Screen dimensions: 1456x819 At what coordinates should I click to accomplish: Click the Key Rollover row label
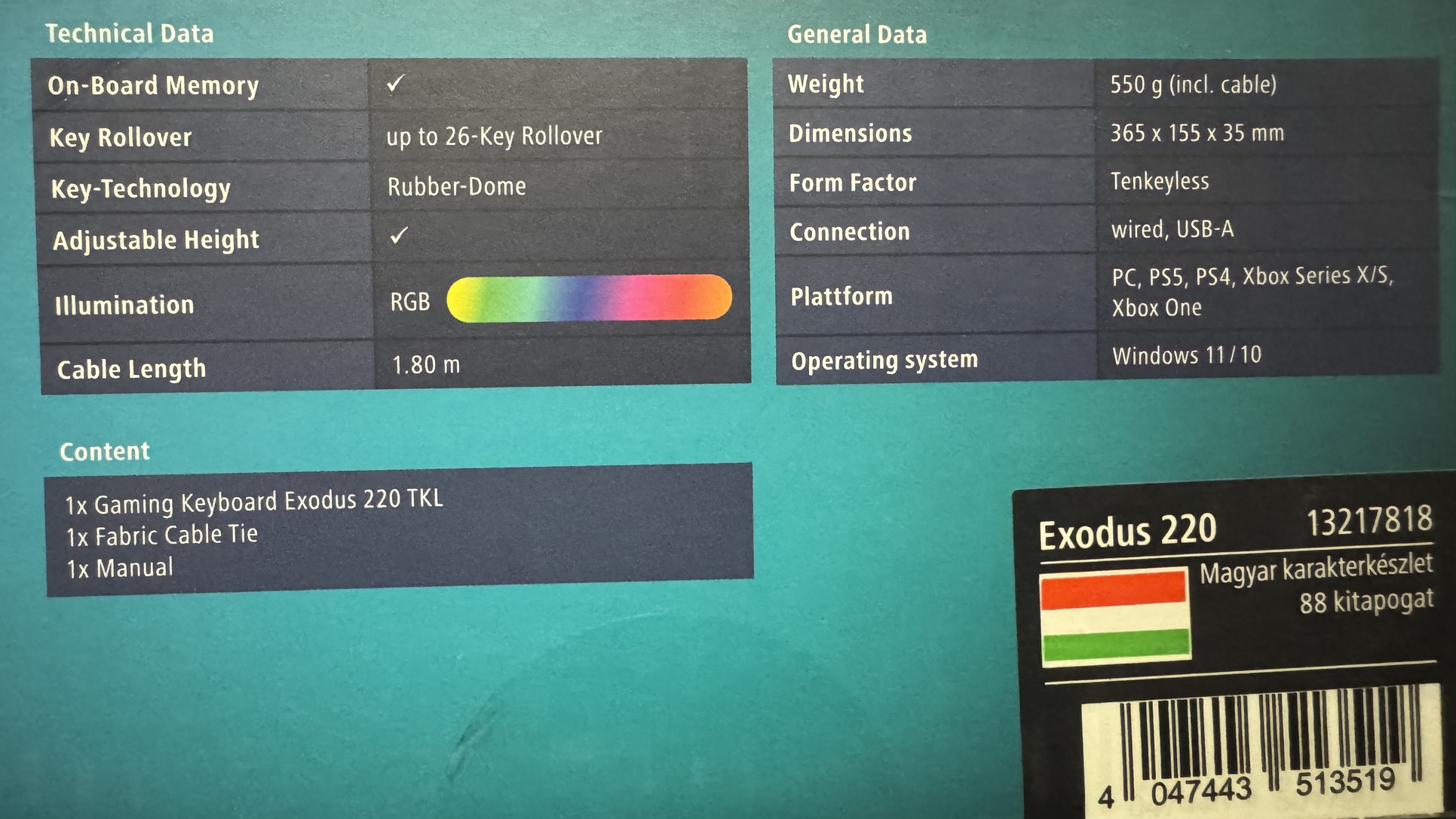click(121, 138)
